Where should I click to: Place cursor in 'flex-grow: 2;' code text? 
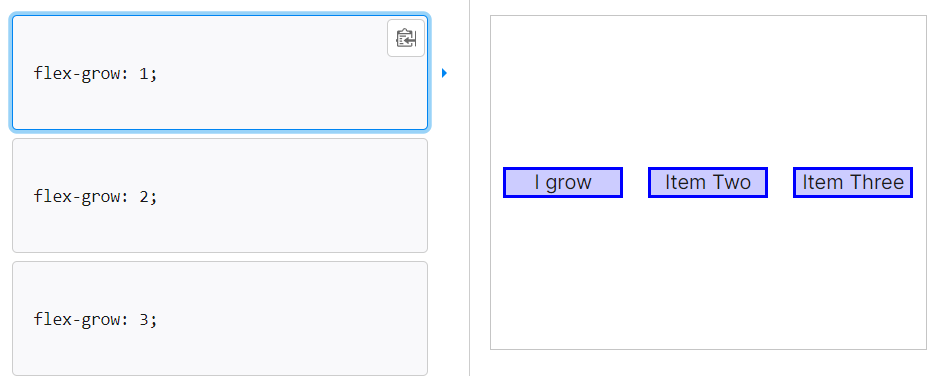[x=95, y=196]
